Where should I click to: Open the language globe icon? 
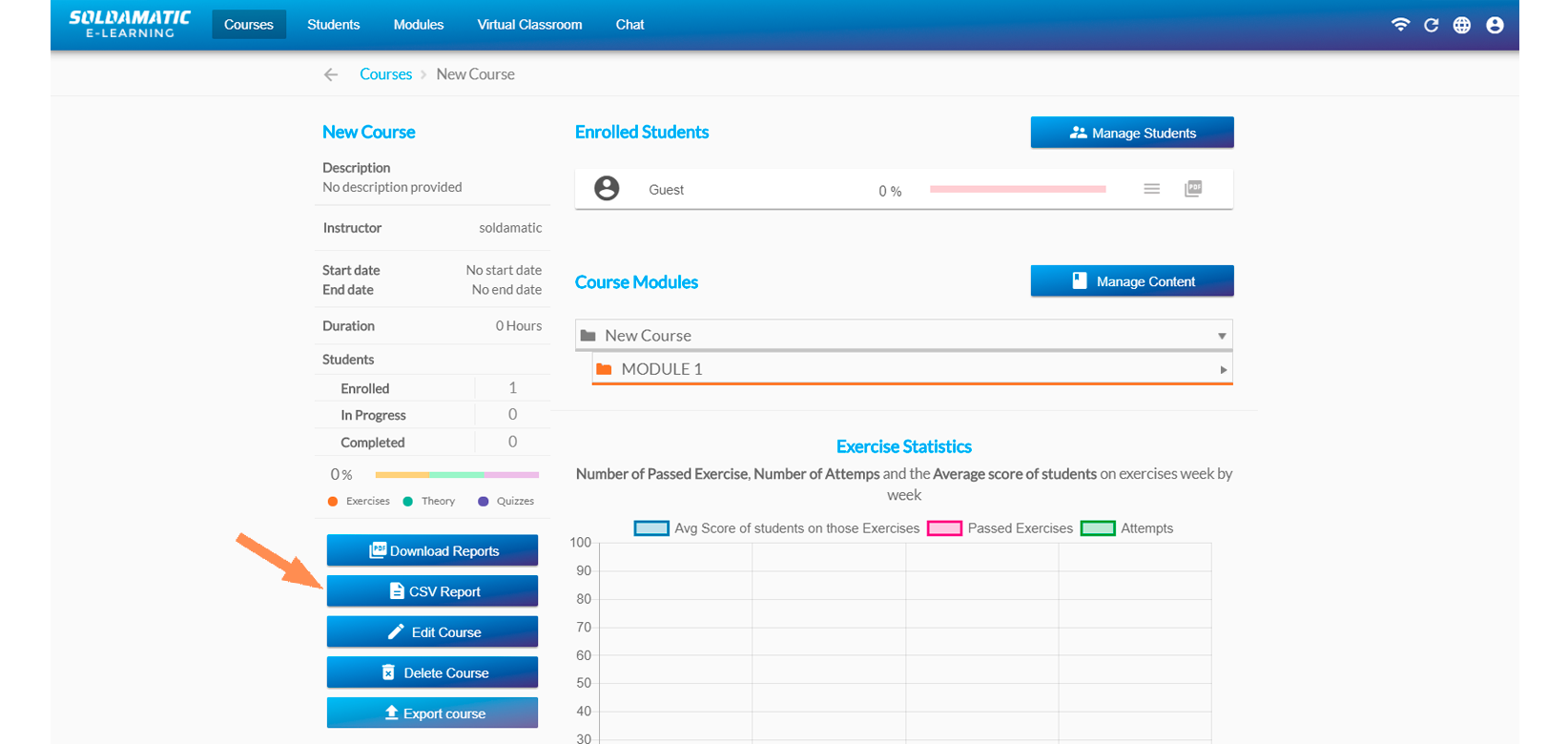click(x=1461, y=25)
